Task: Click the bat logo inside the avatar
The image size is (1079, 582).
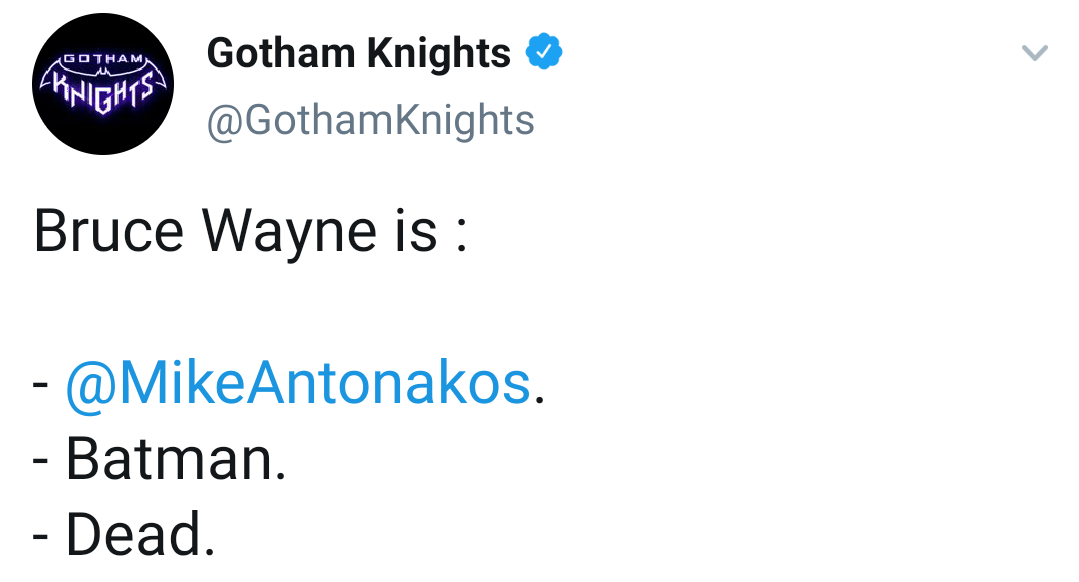Action: (103, 84)
